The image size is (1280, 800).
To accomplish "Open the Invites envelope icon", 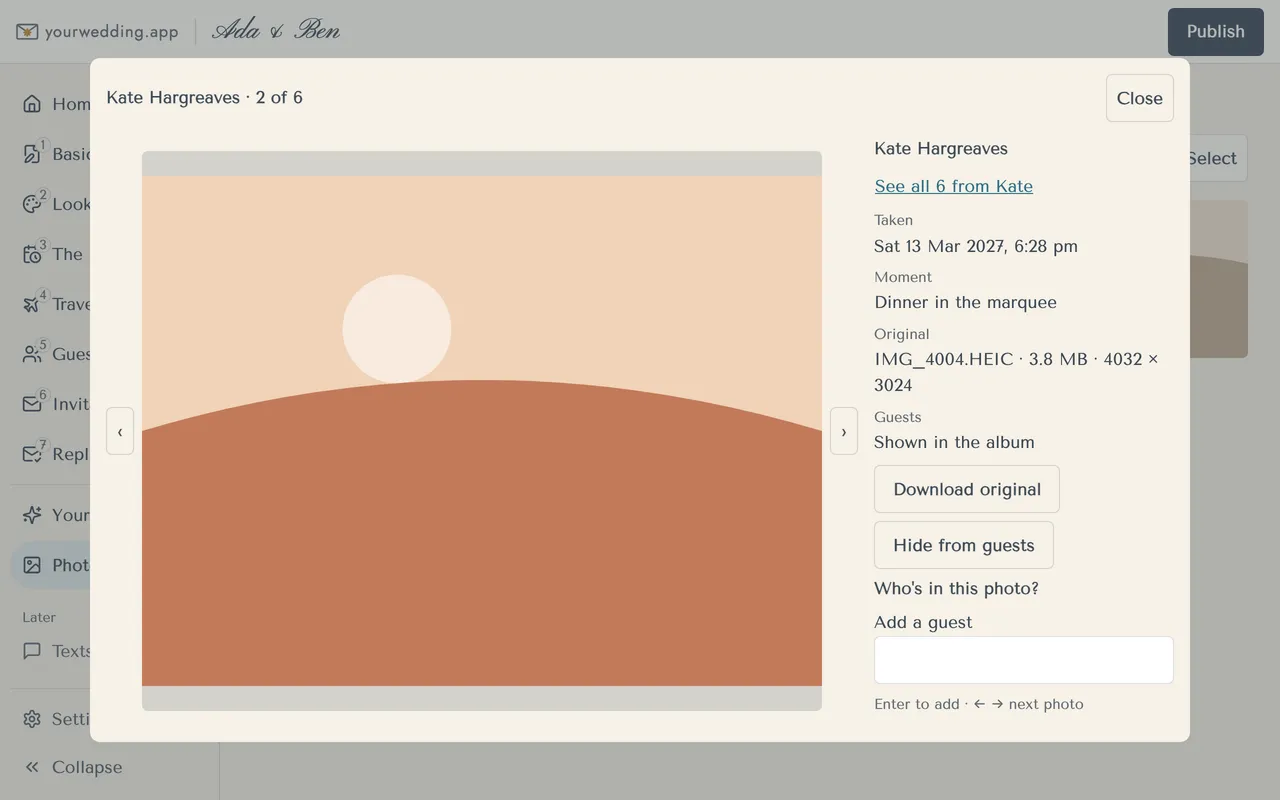I will (x=32, y=404).
